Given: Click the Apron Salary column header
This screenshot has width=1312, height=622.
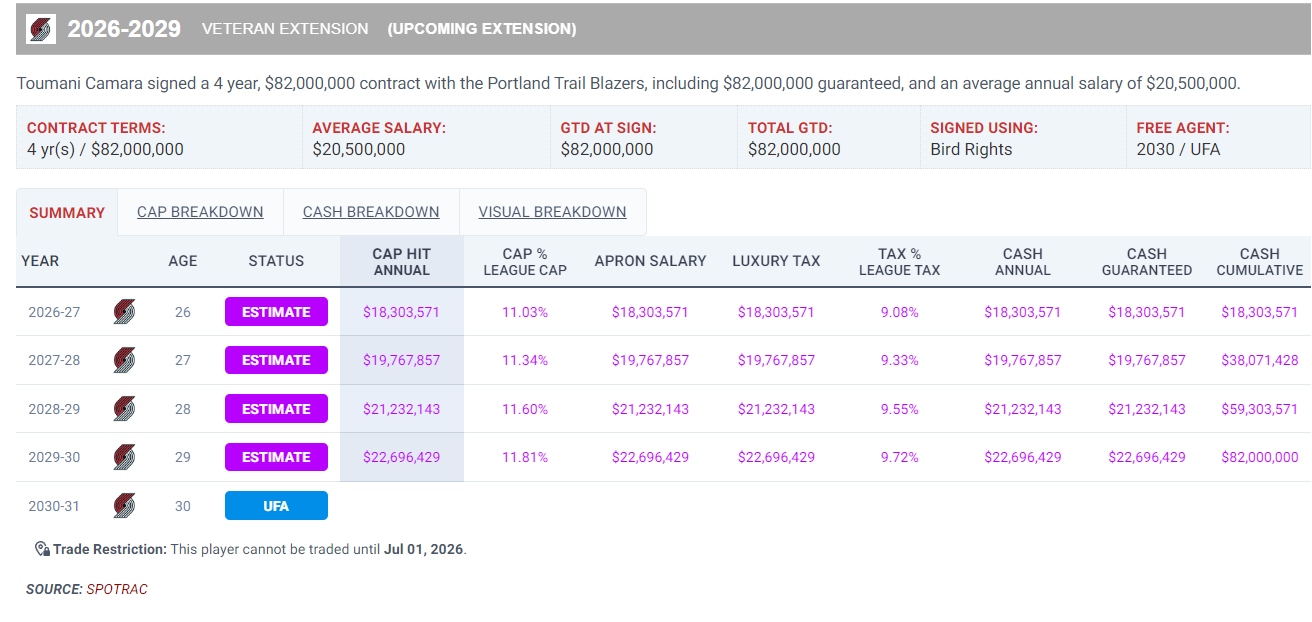Looking at the screenshot, I should click(650, 261).
